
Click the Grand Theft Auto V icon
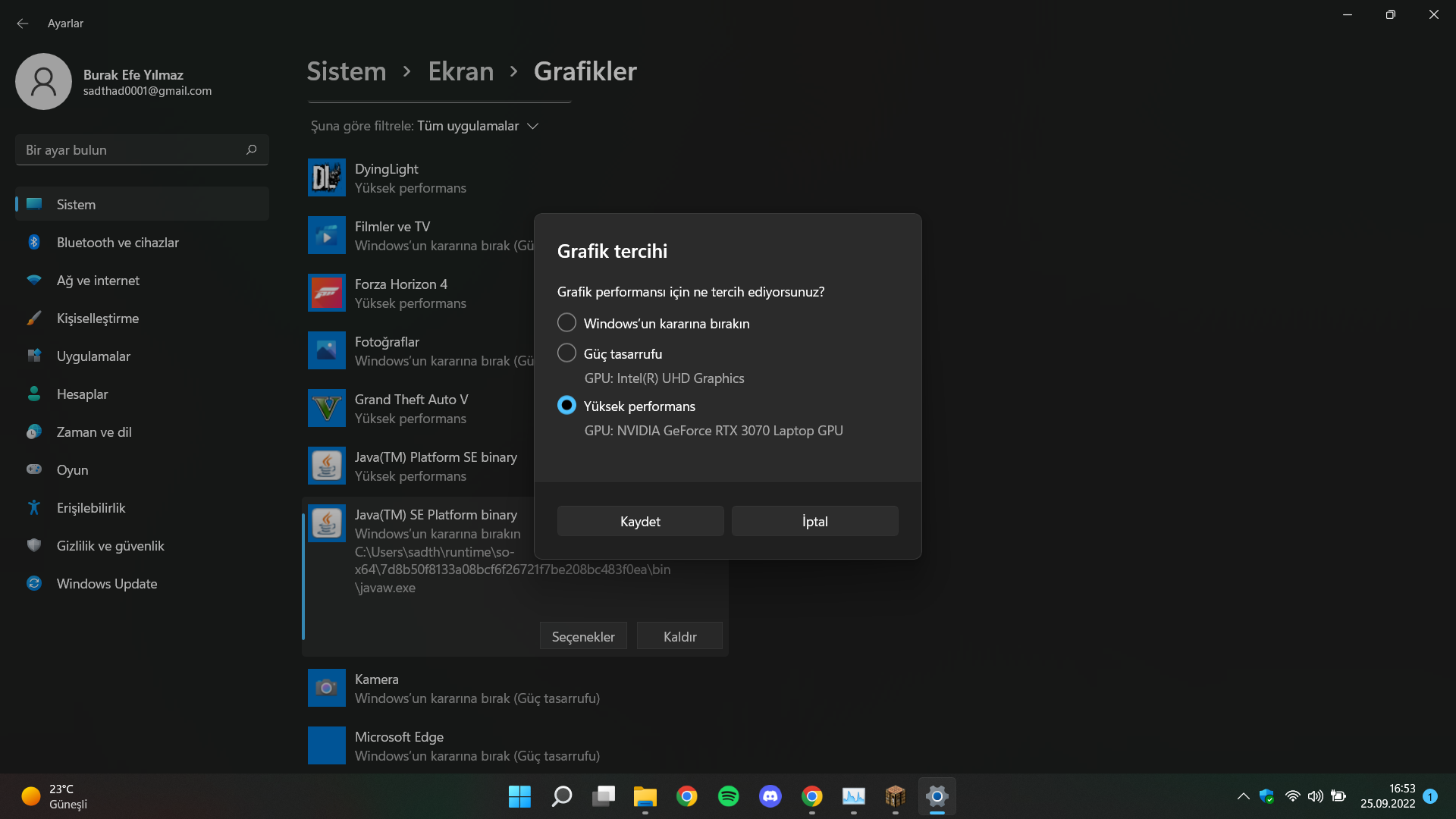click(327, 408)
